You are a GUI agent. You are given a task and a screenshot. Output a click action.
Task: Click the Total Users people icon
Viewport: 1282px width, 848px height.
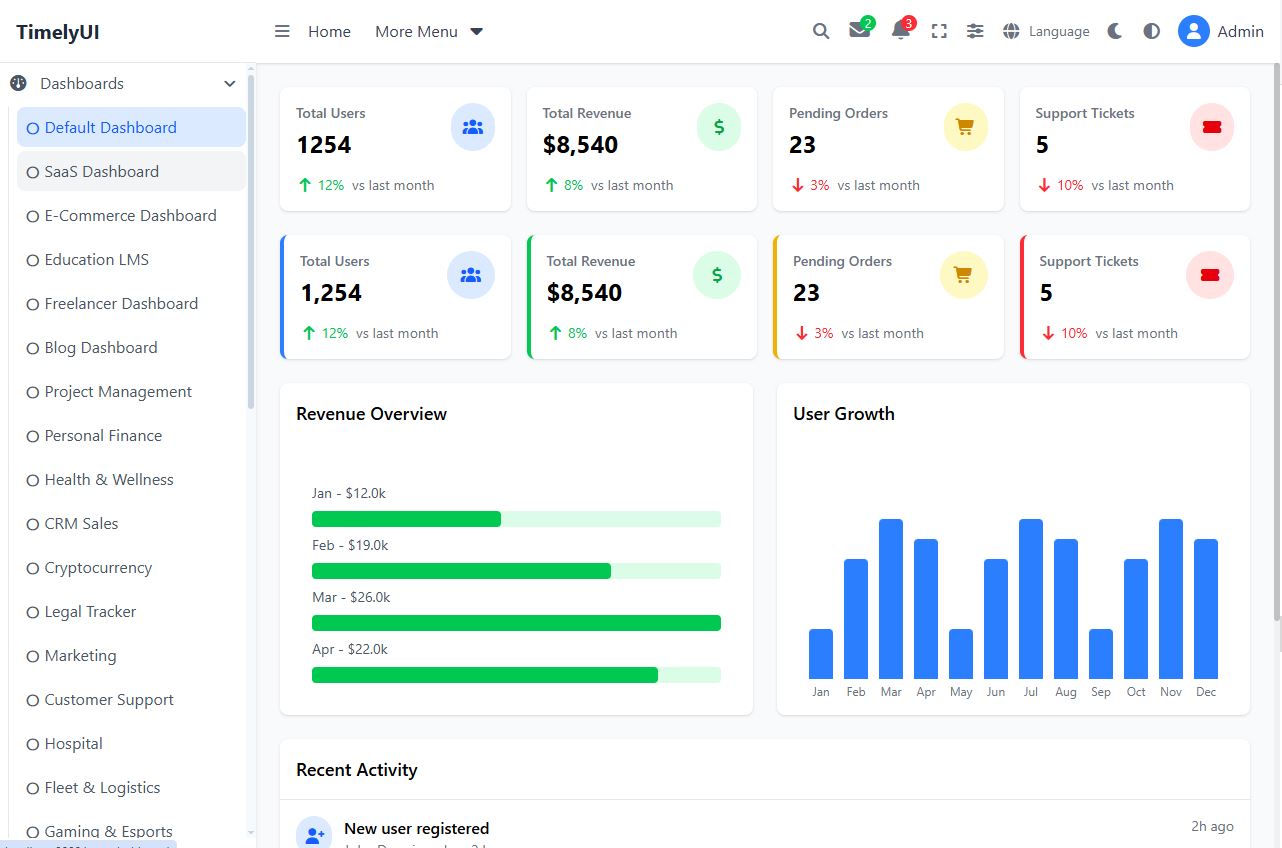pos(473,128)
